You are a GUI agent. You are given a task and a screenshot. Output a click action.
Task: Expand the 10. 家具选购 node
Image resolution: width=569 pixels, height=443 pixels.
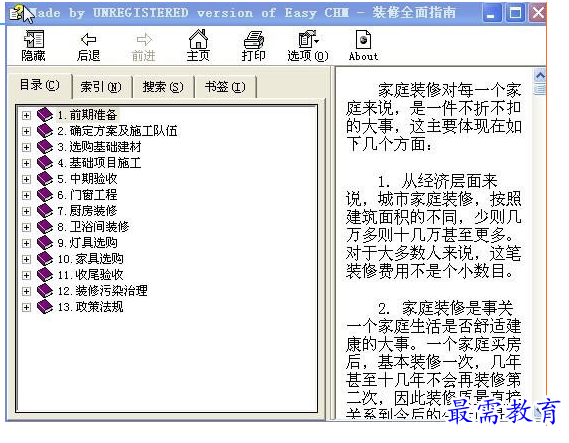(26, 259)
